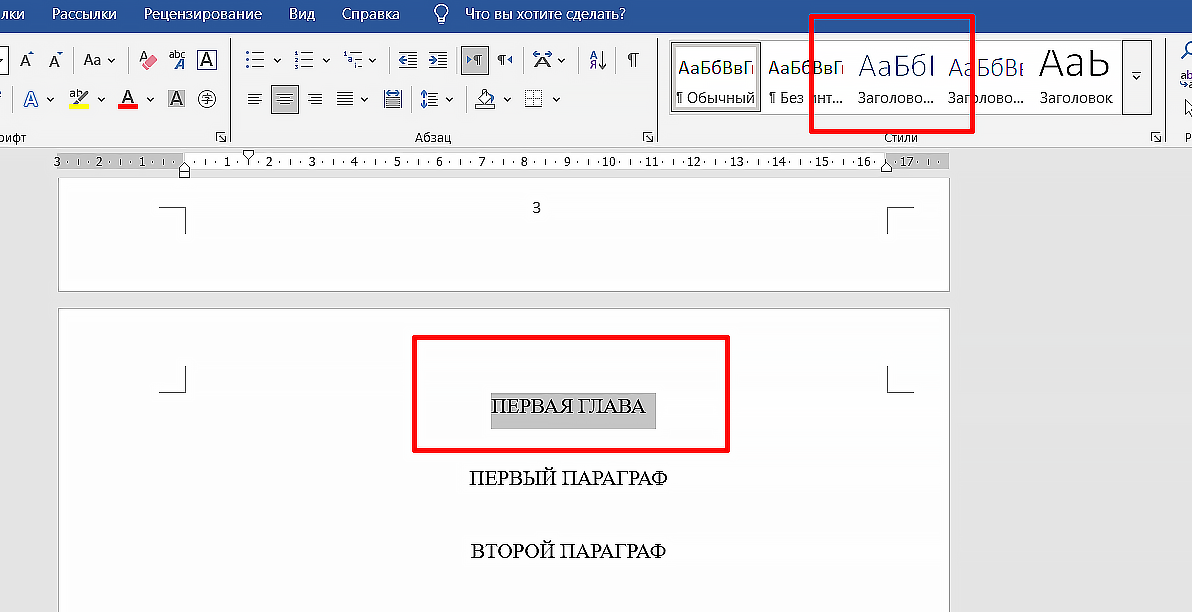
Task: Apply red font color
Action: 128,99
